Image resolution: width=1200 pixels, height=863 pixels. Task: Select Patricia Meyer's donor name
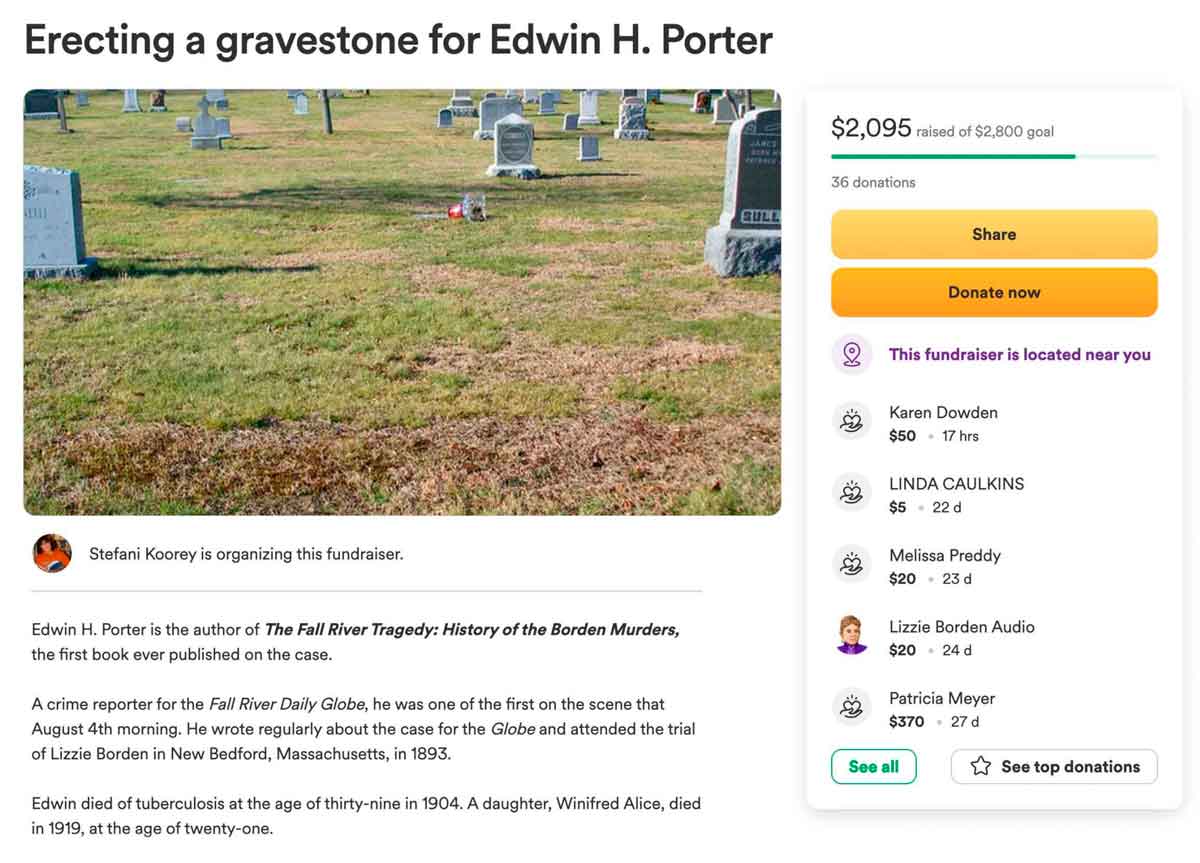(x=942, y=698)
